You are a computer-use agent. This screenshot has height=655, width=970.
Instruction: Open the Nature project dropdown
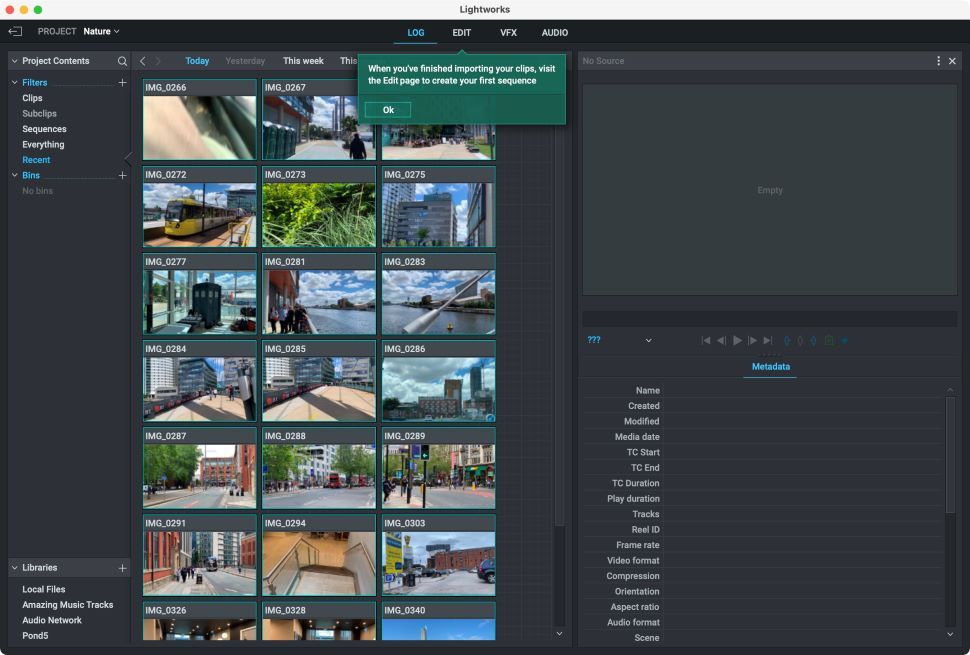coord(99,31)
